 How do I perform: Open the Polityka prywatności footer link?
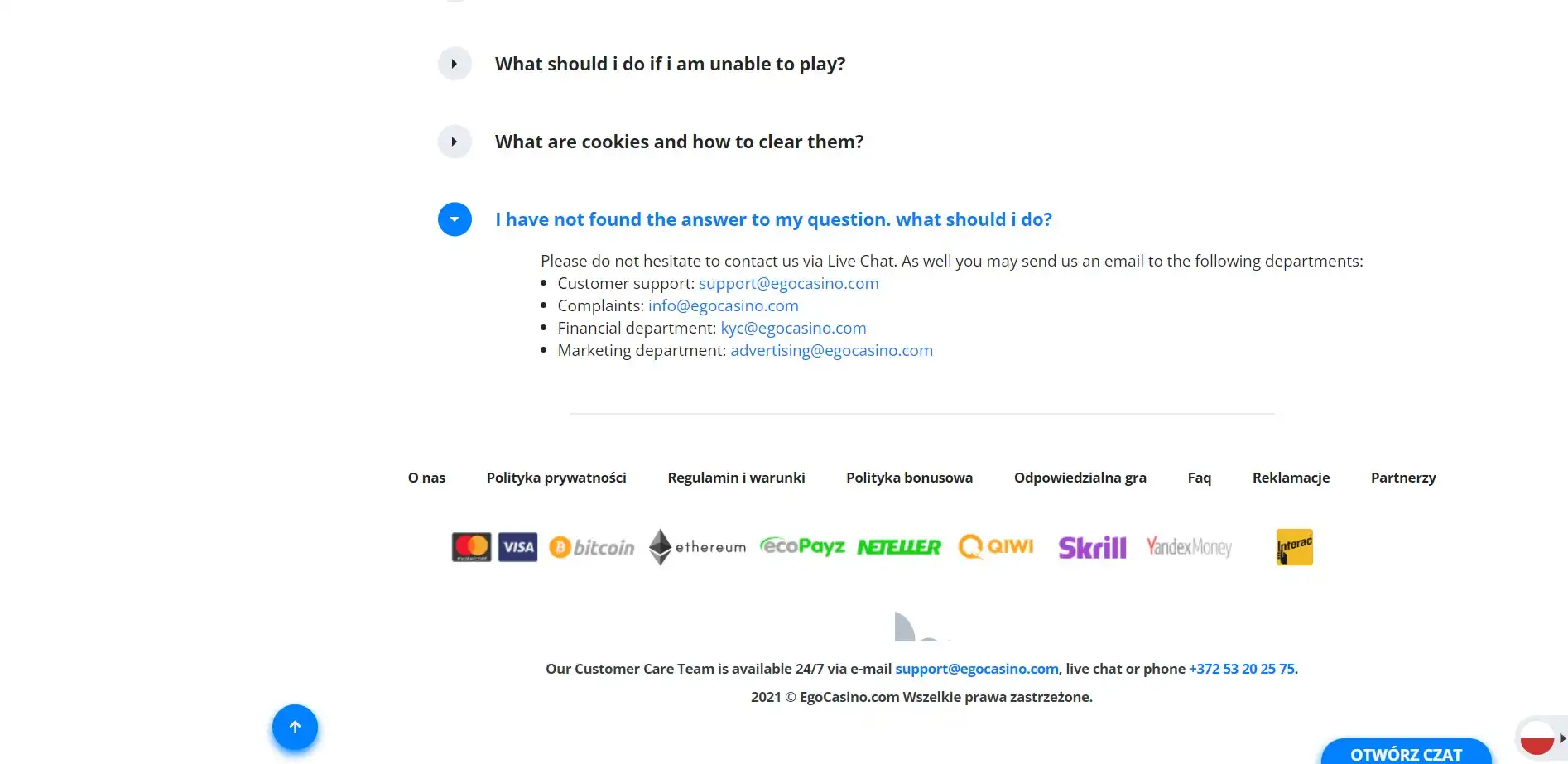556,478
